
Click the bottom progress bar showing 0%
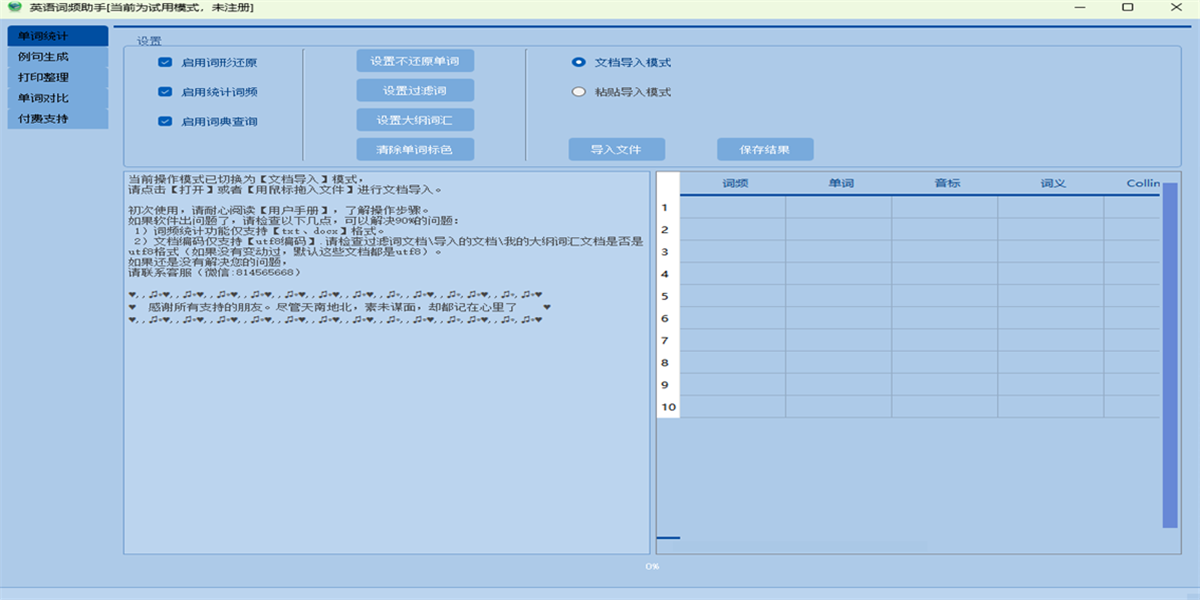click(x=652, y=567)
